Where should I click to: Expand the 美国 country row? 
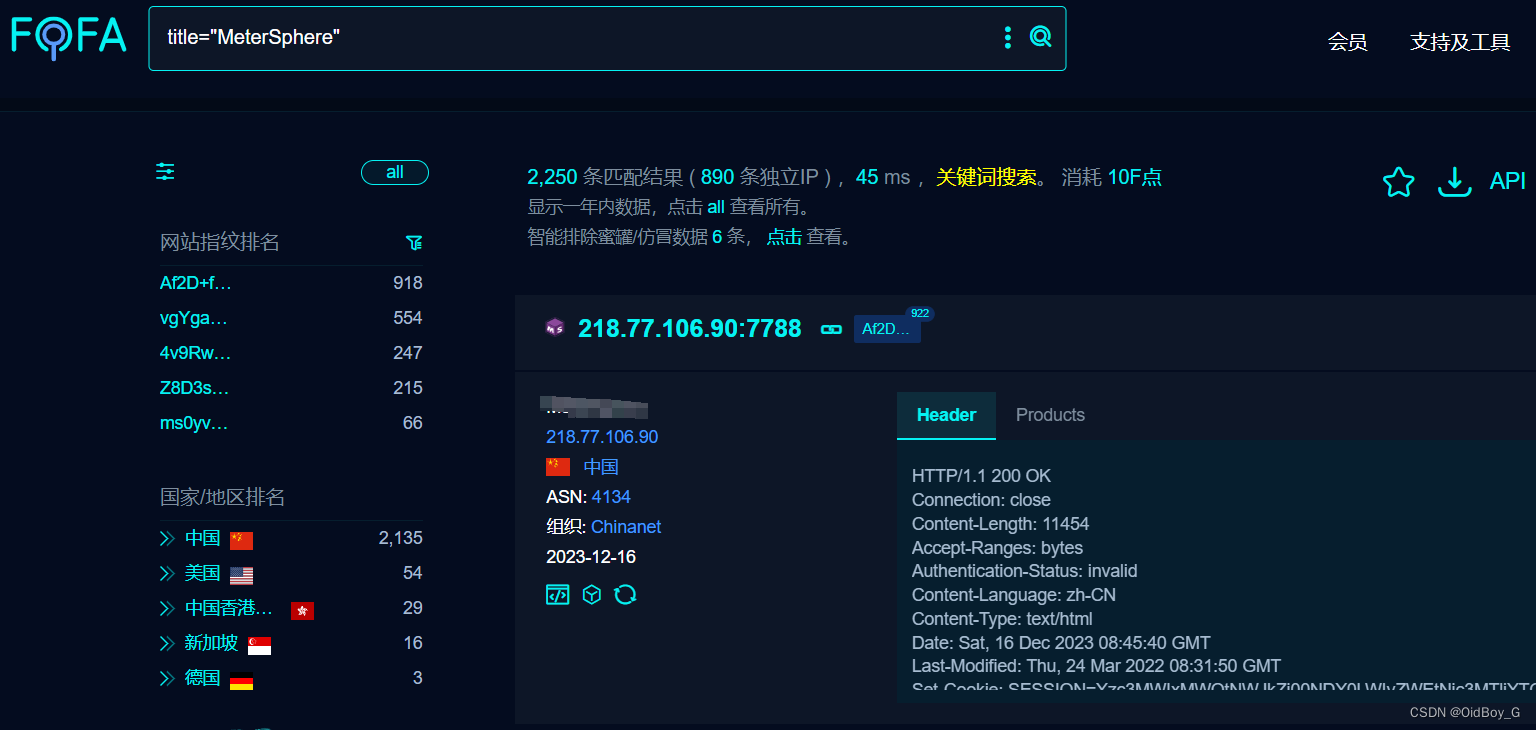[x=167, y=574]
